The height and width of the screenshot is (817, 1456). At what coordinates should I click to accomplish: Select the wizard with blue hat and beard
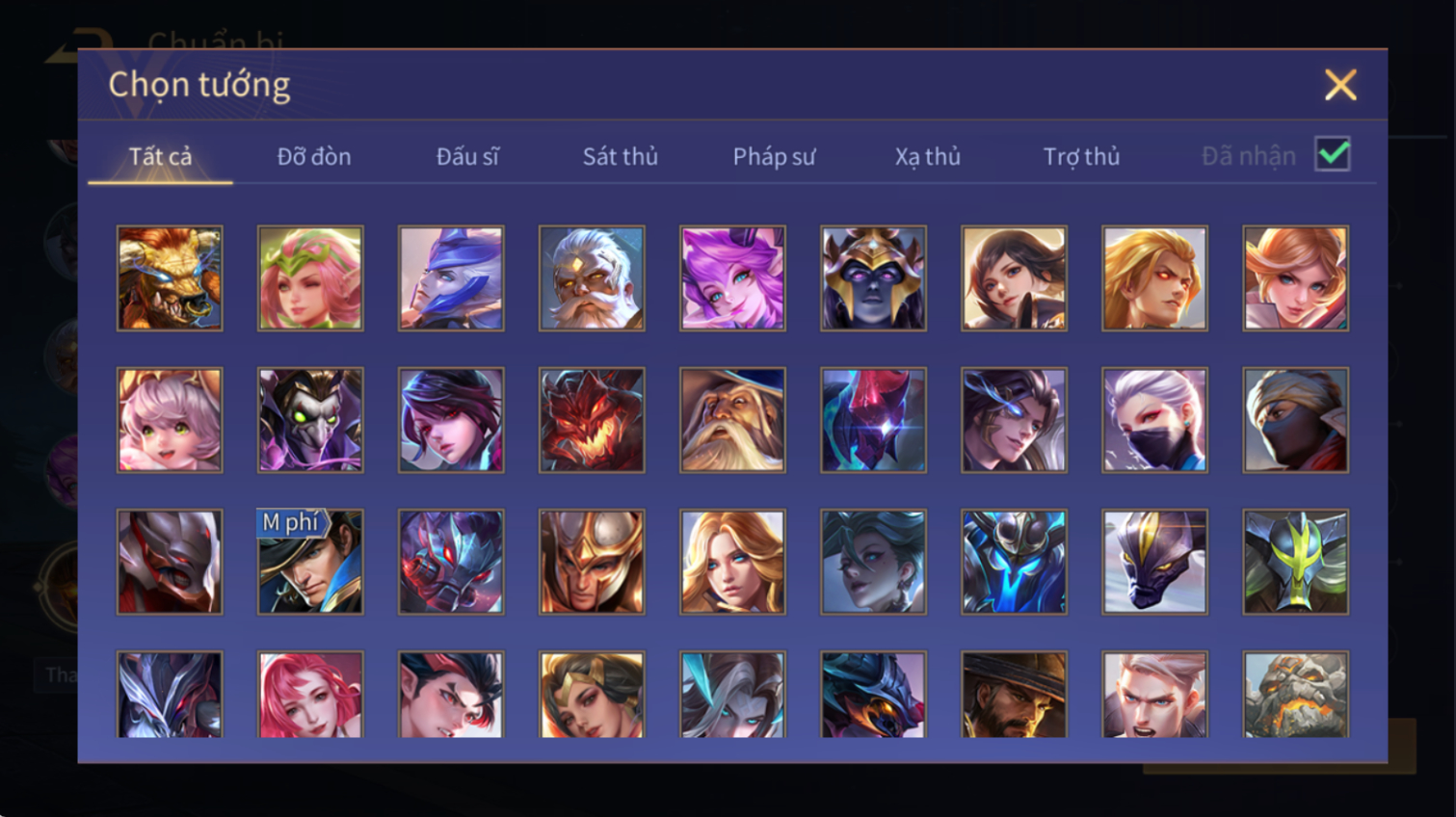tap(732, 420)
